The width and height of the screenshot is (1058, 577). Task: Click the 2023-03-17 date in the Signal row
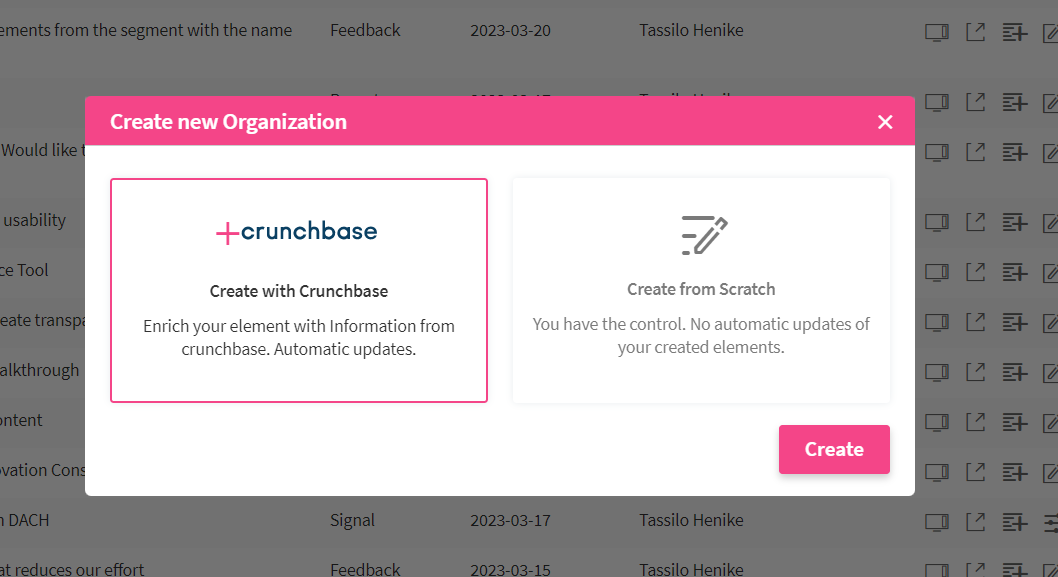[510, 520]
